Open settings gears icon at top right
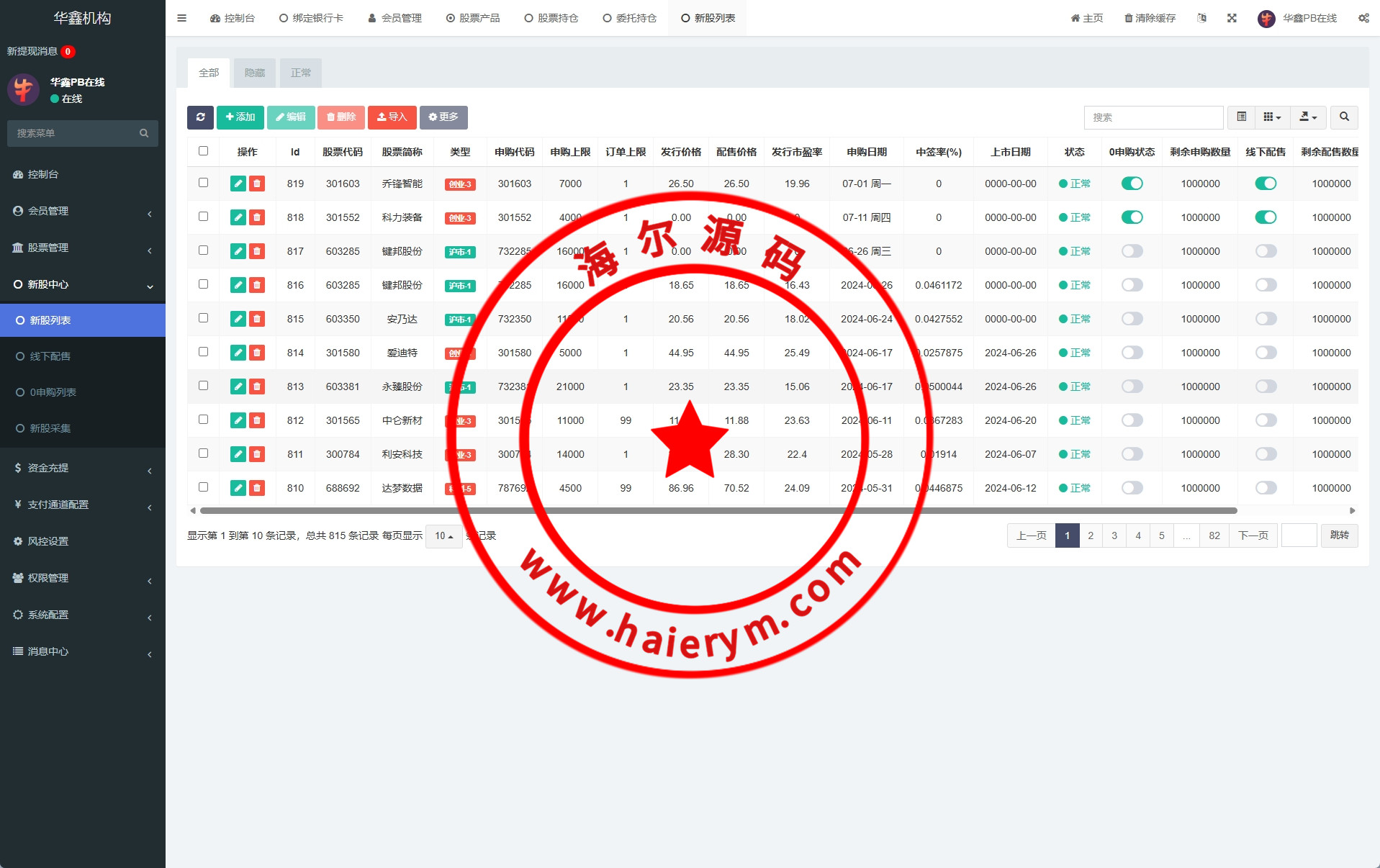The image size is (1380, 868). [x=1363, y=18]
